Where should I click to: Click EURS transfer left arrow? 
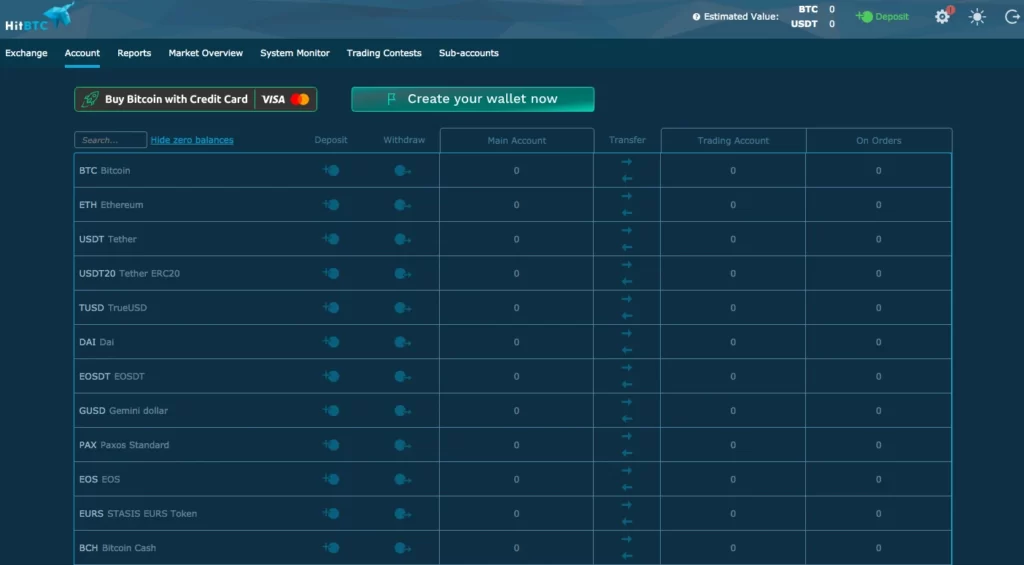coord(627,521)
